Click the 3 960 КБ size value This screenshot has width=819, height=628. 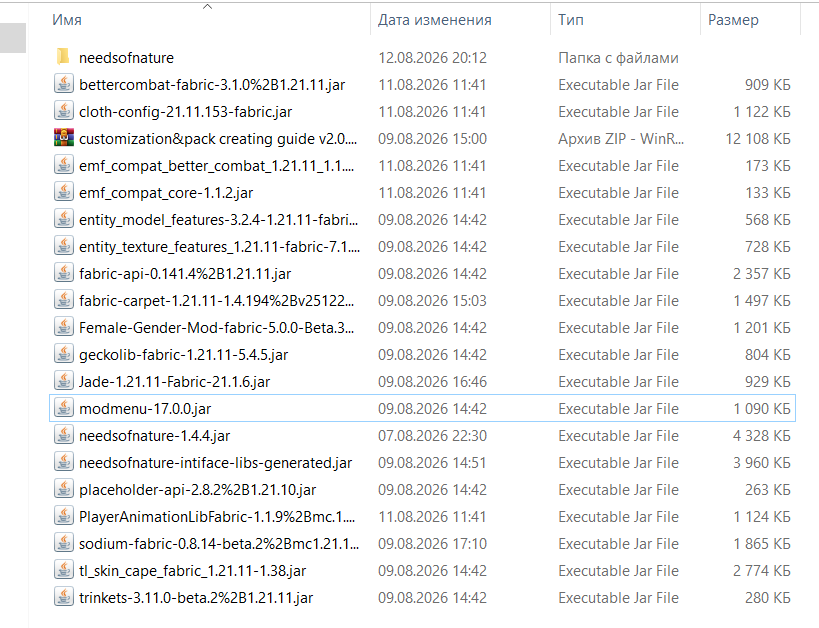pos(762,463)
